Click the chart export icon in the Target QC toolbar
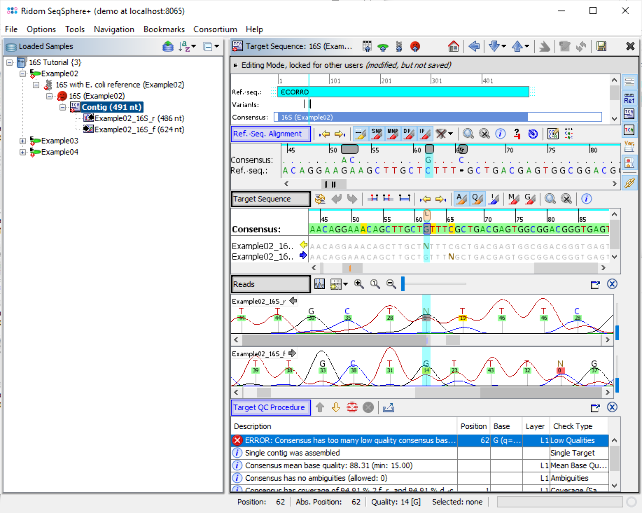This screenshot has width=642, height=513. pos(388,407)
